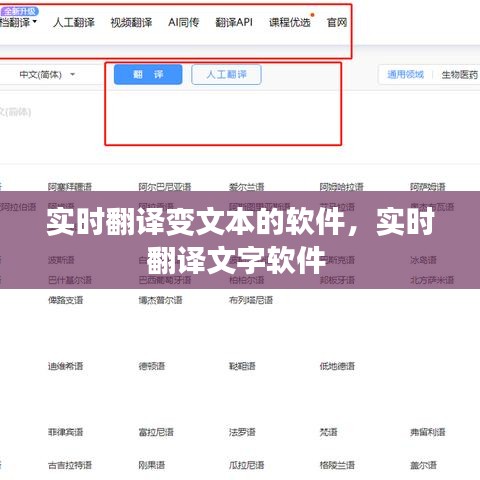This screenshot has height=480, width=480.
Task: Go to the AI同传 page
Action: click(184, 22)
